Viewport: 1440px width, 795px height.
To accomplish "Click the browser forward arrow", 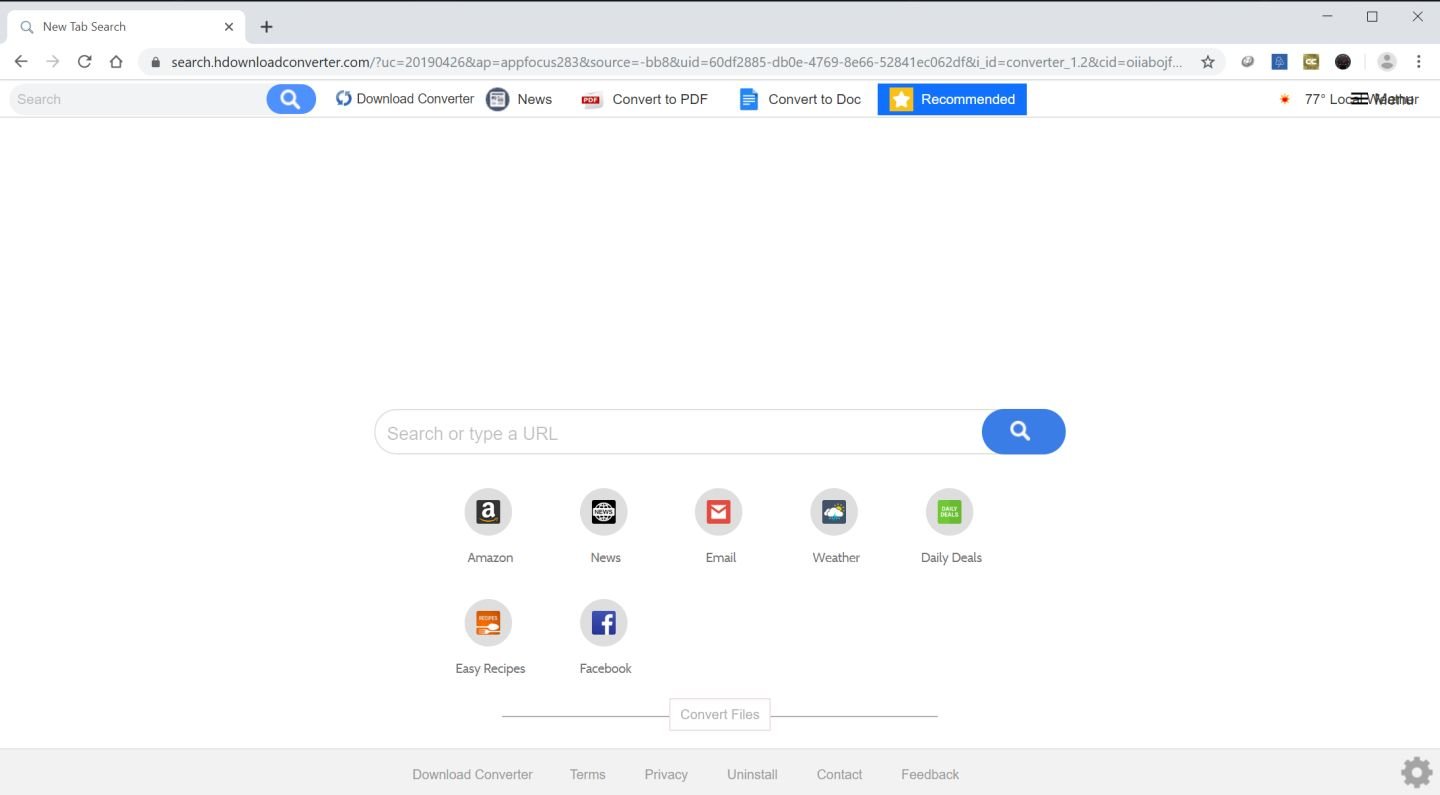I will (53, 62).
